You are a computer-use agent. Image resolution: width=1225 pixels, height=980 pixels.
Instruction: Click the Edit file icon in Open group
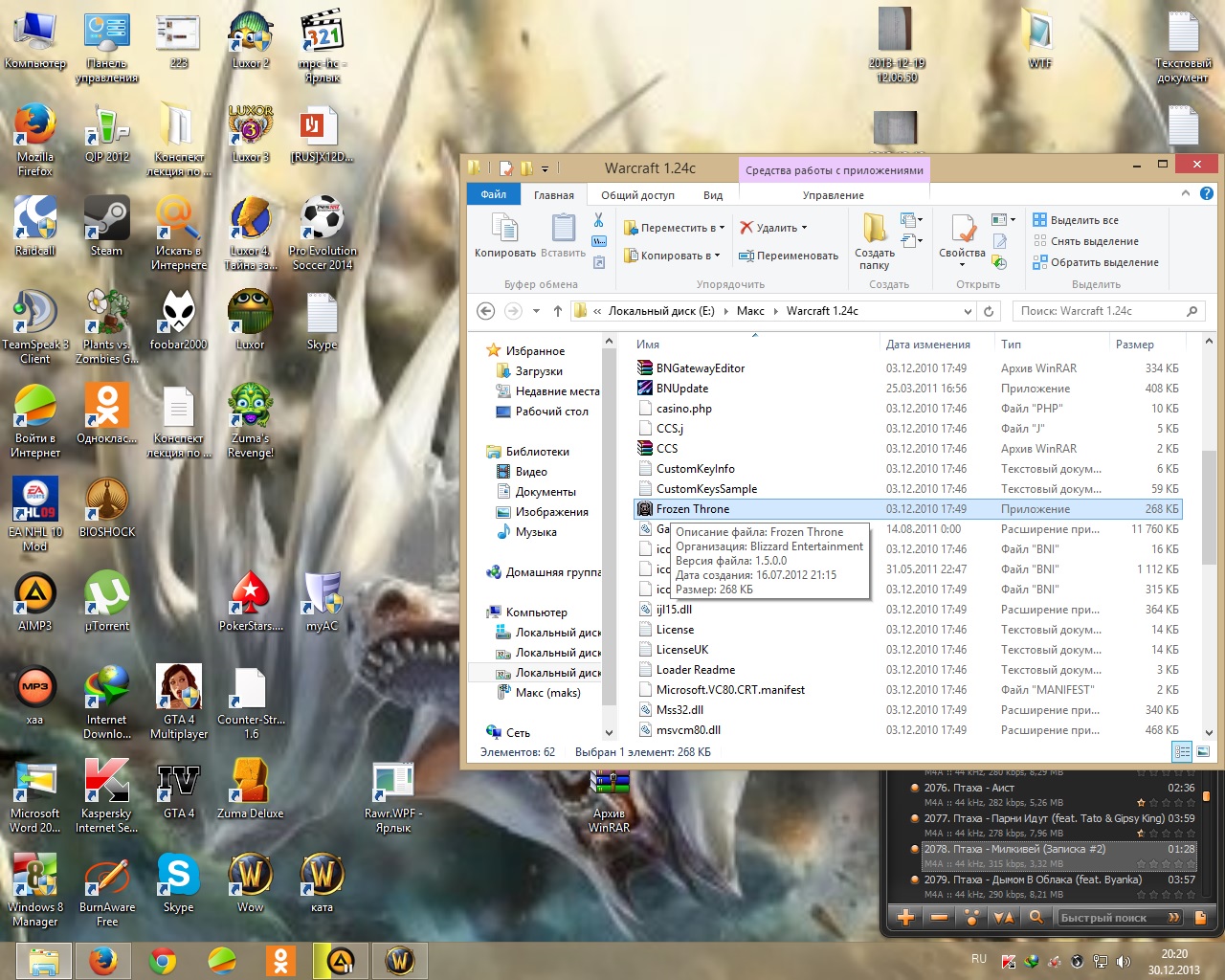pos(1000,241)
